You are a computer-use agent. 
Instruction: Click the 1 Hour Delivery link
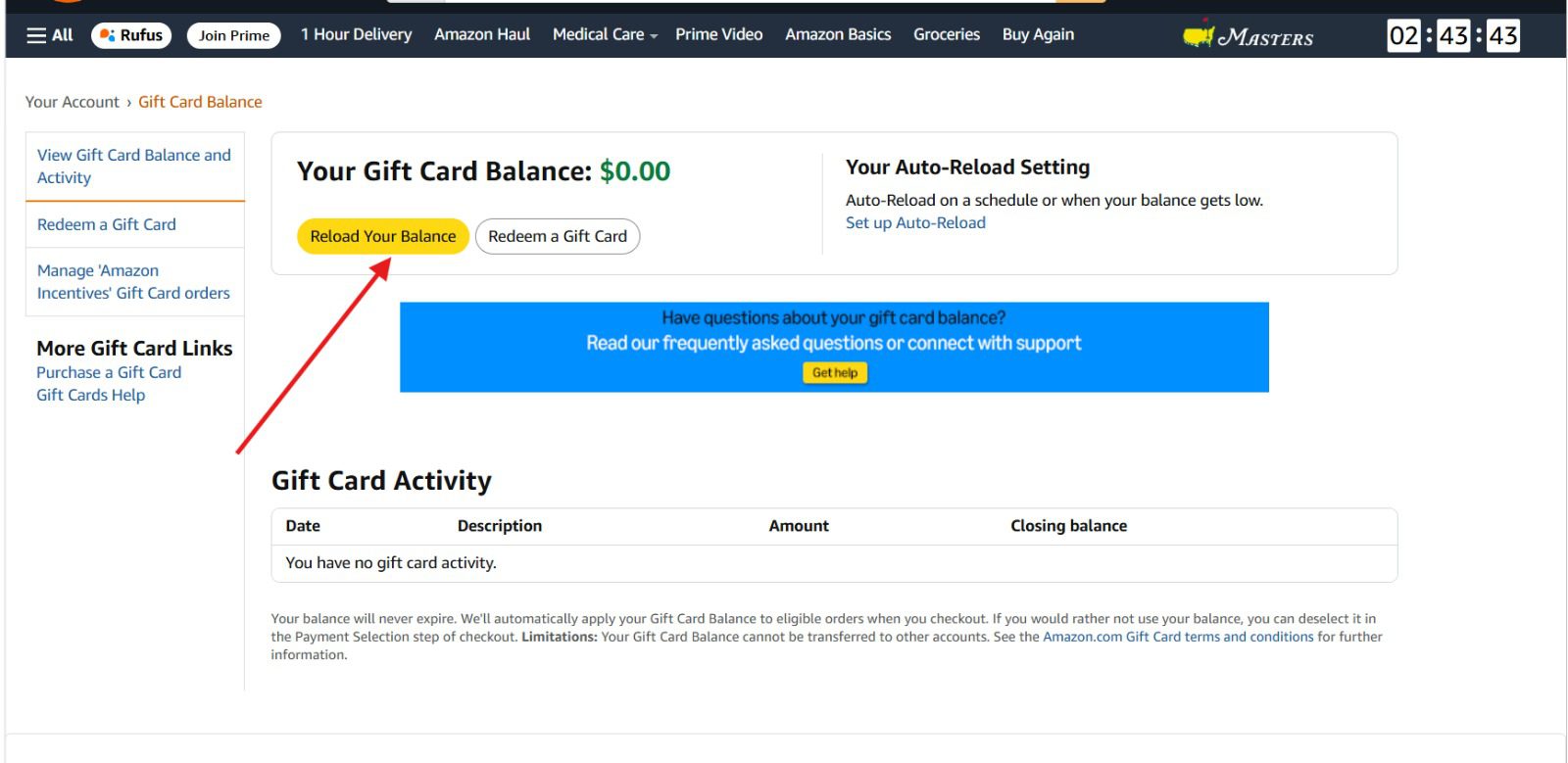pyautogui.click(x=356, y=34)
